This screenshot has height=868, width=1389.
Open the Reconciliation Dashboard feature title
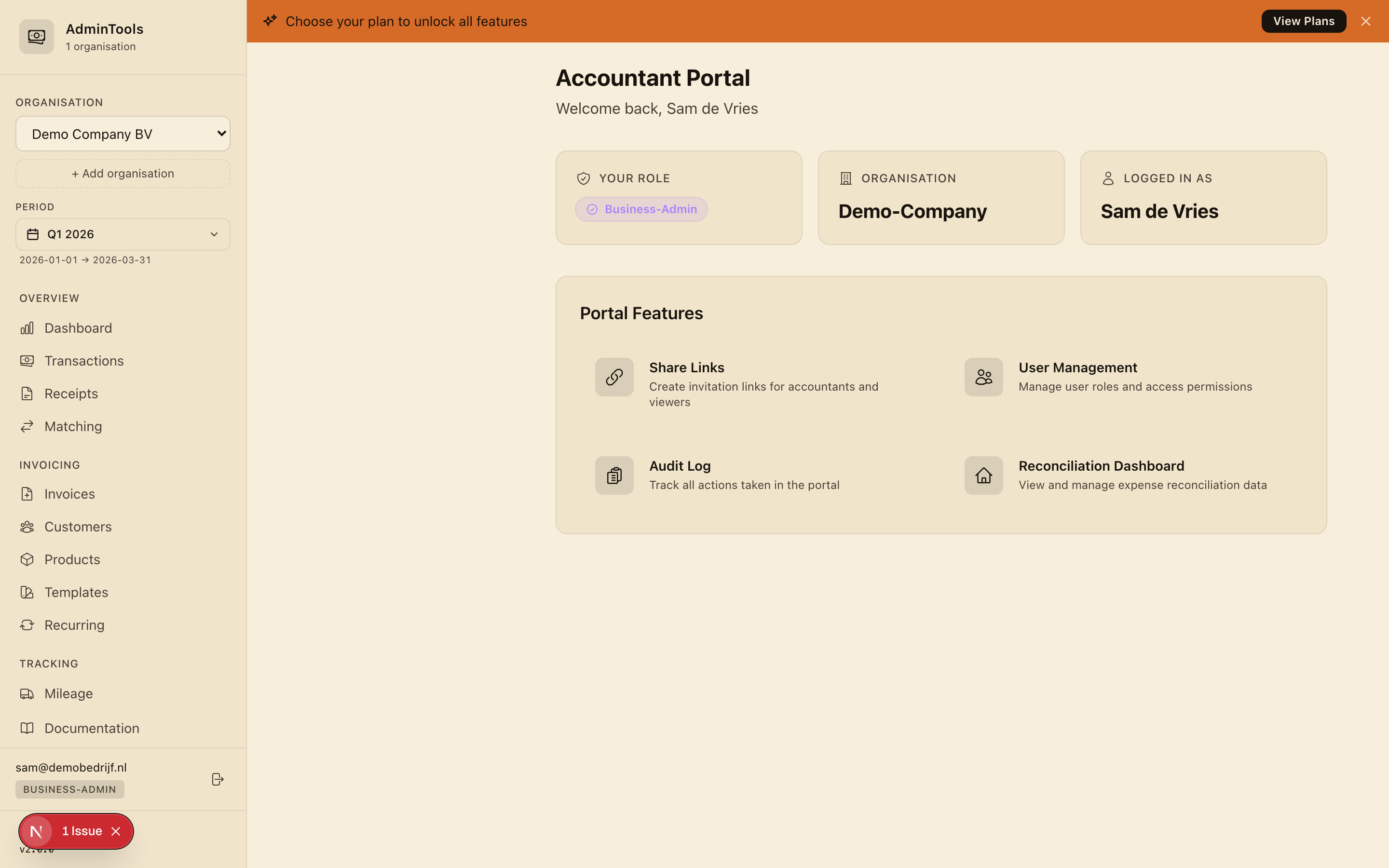point(1101,465)
